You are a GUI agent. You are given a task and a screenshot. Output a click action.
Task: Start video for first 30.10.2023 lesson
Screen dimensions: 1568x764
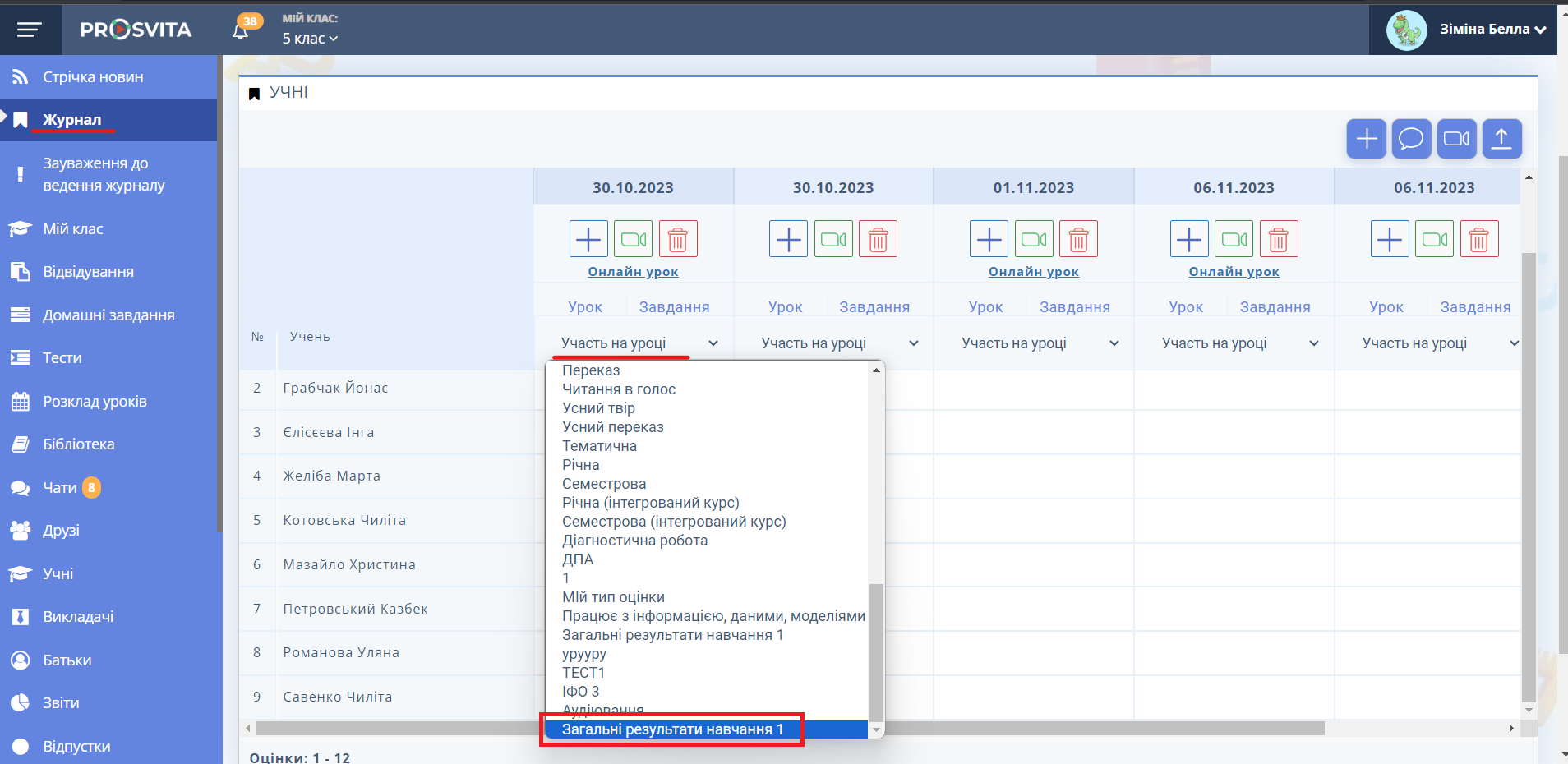click(x=633, y=239)
